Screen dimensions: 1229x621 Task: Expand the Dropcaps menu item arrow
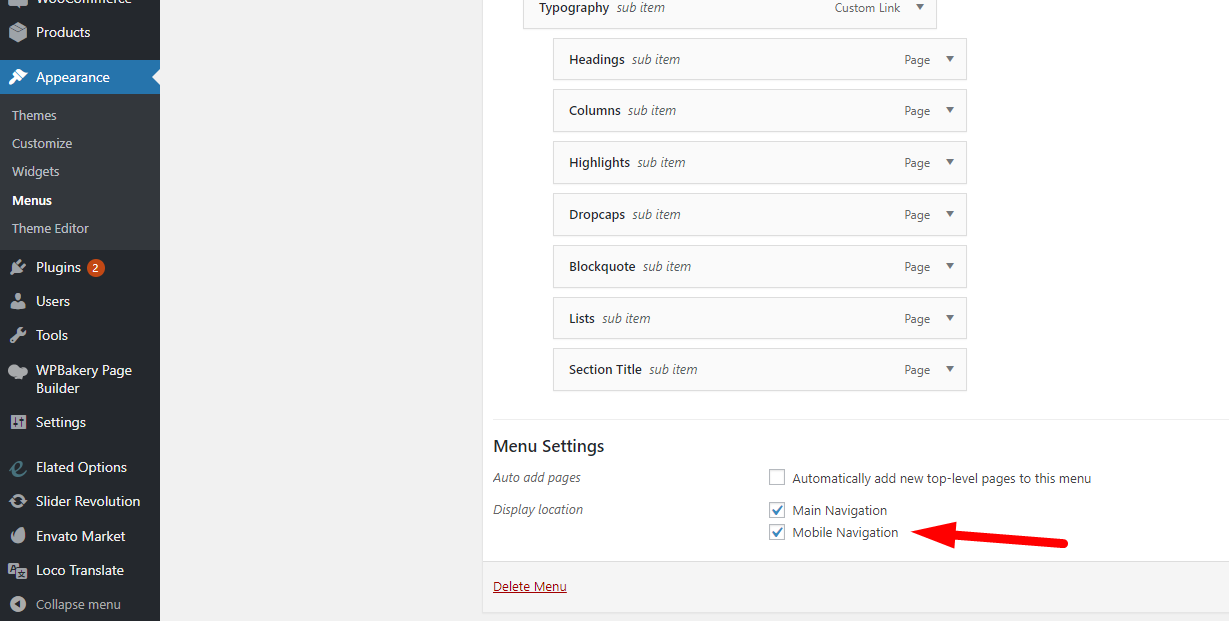pos(950,214)
